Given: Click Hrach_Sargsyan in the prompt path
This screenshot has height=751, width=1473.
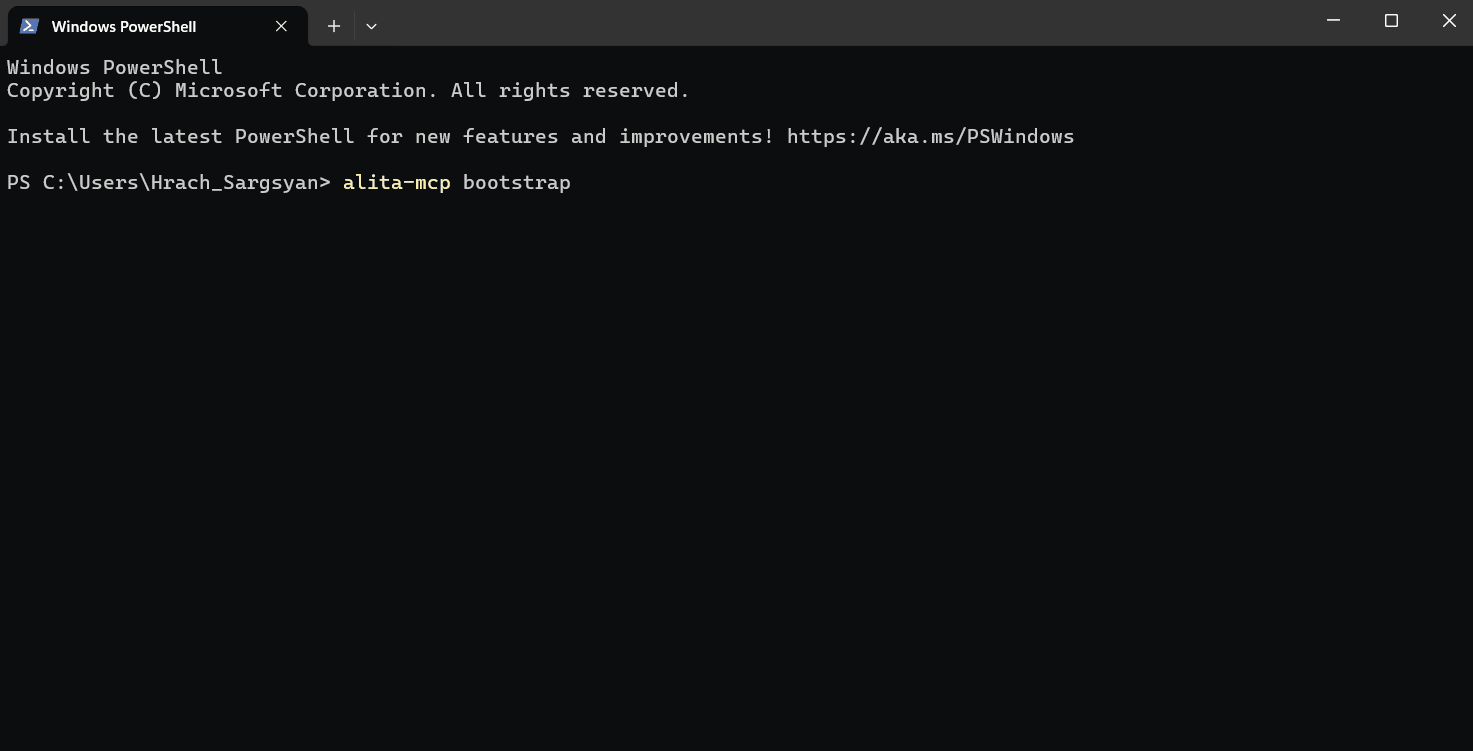Looking at the screenshot, I should [234, 182].
